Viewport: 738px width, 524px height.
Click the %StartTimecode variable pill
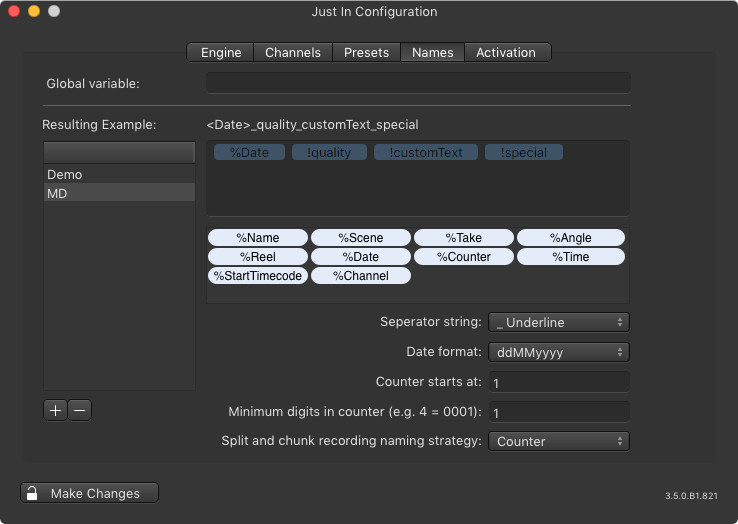pyautogui.click(x=257, y=275)
